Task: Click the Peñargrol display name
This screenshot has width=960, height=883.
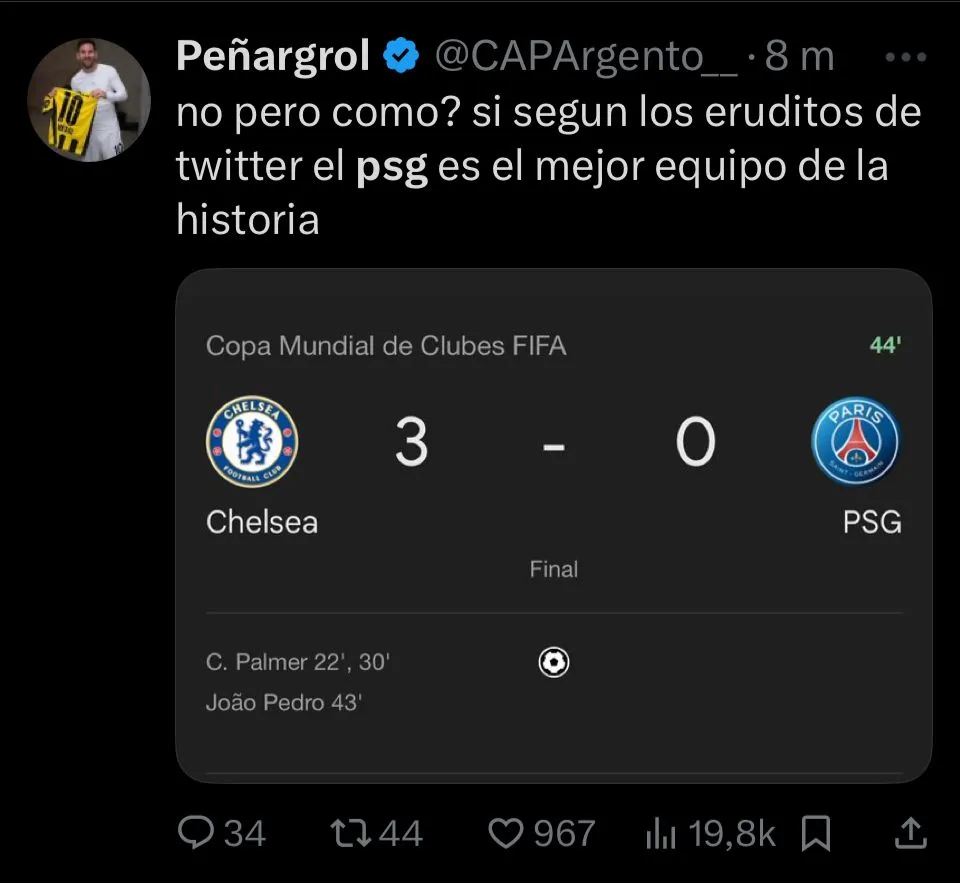Action: point(273,57)
